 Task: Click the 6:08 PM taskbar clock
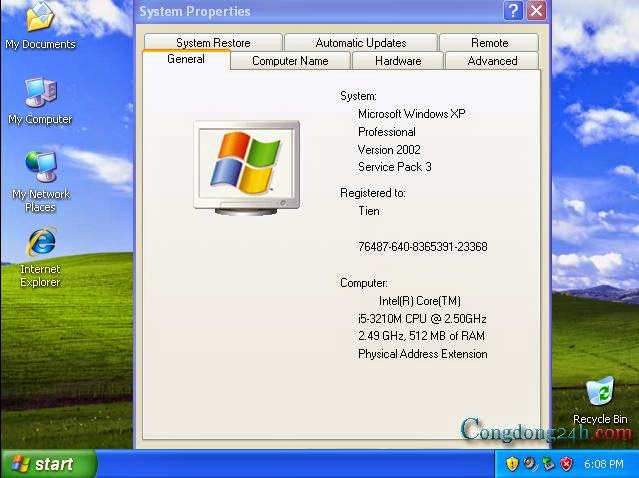point(604,464)
